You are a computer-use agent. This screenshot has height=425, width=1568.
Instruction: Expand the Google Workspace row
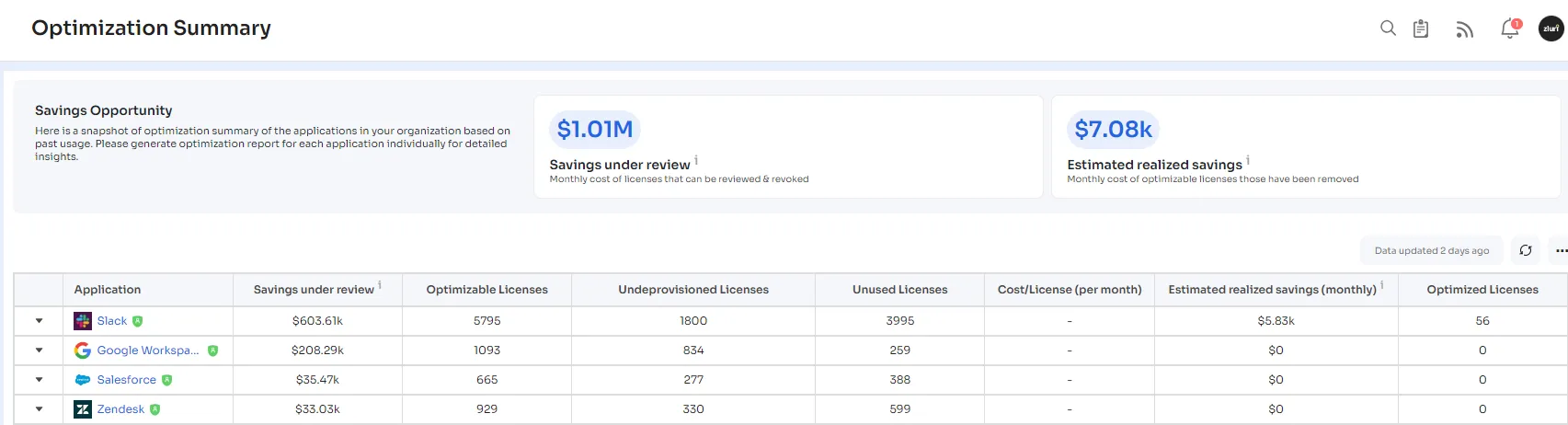point(39,350)
